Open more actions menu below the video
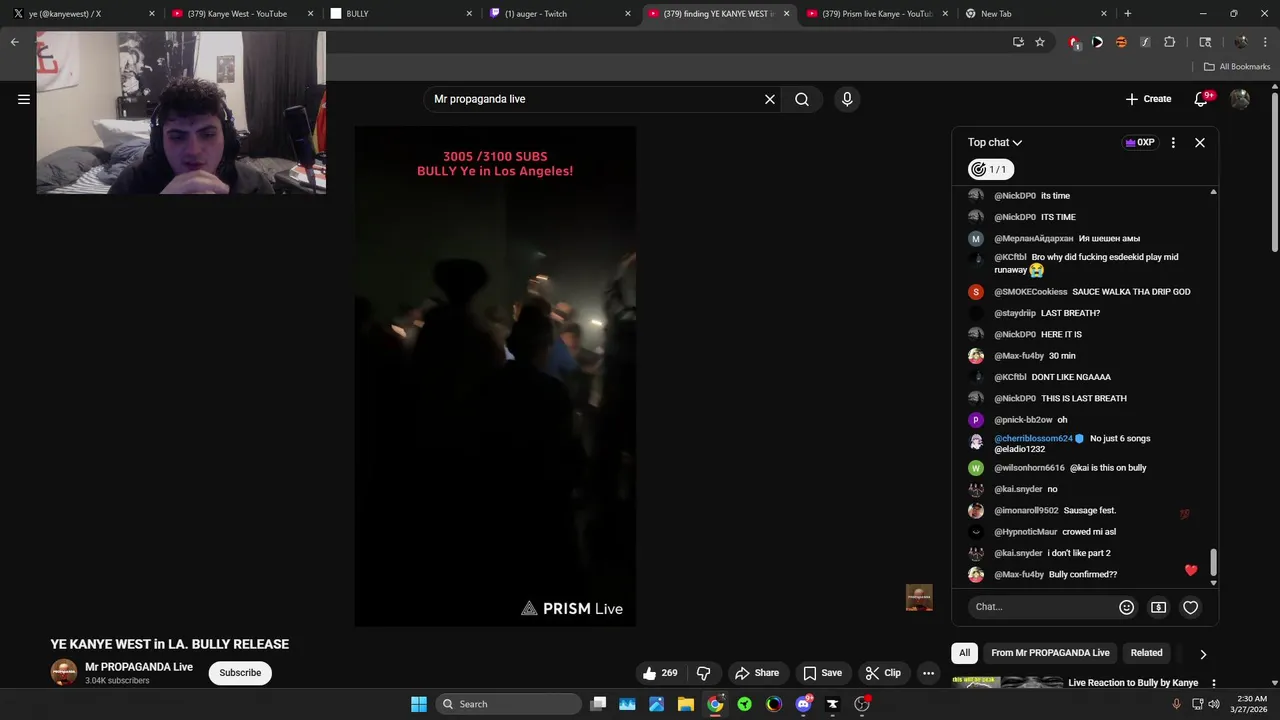Viewport: 1280px width, 720px height. coord(928,673)
